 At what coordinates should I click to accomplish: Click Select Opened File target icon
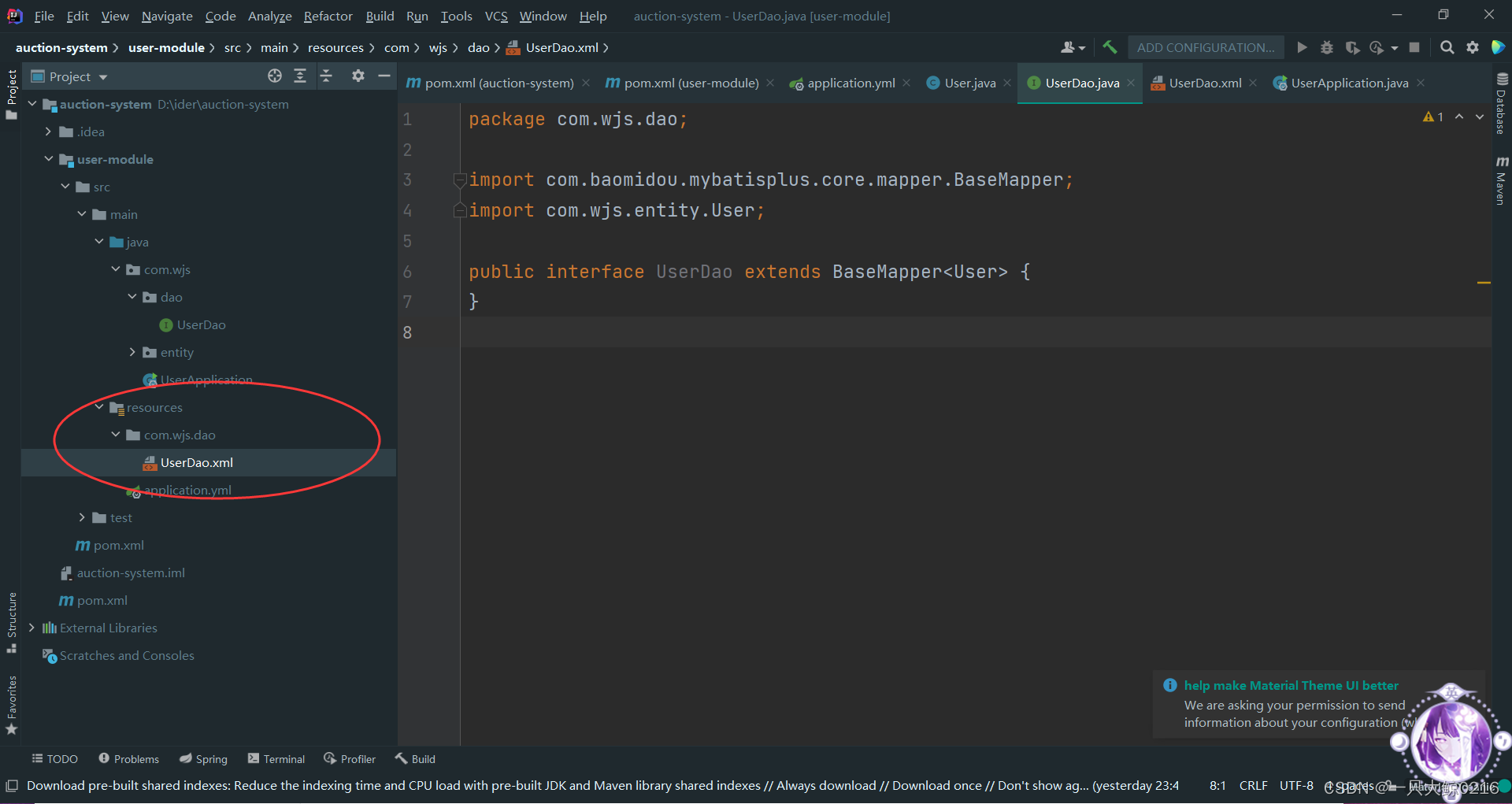click(275, 76)
